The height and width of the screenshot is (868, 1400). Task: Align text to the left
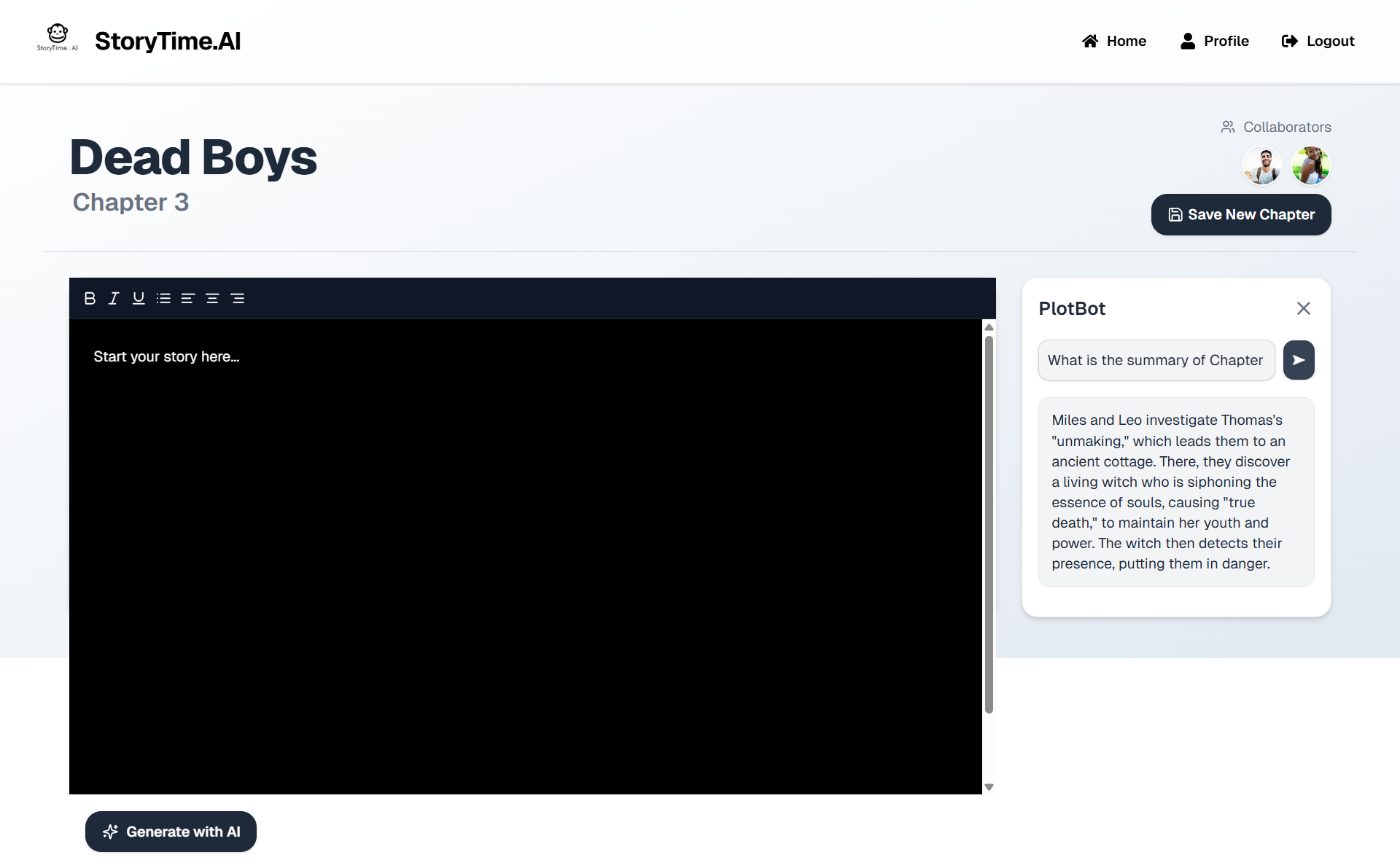(188, 298)
